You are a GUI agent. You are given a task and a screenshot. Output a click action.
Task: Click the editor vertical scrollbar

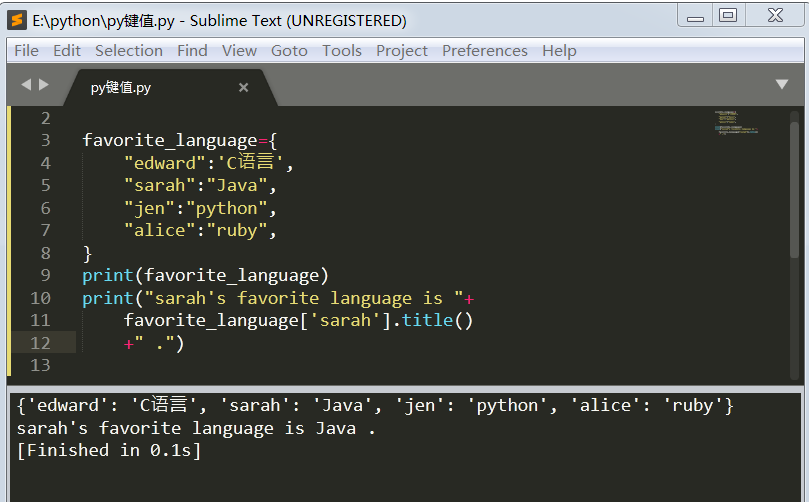pos(795,190)
